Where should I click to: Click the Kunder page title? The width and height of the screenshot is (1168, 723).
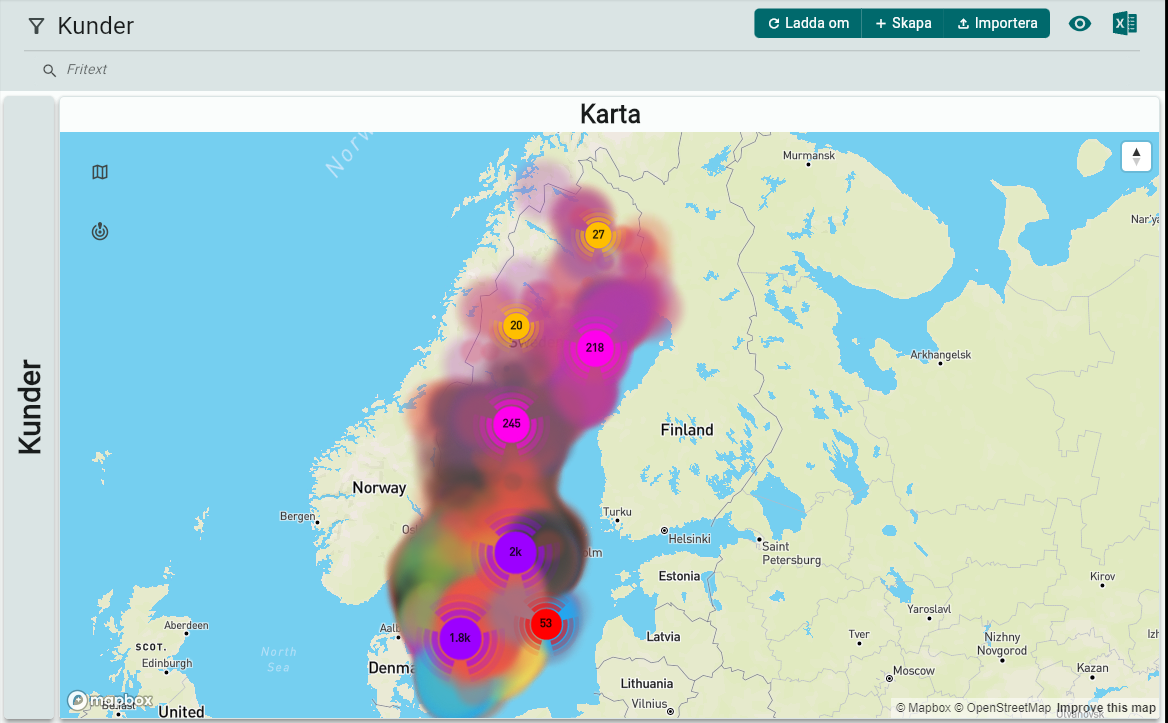click(x=95, y=26)
